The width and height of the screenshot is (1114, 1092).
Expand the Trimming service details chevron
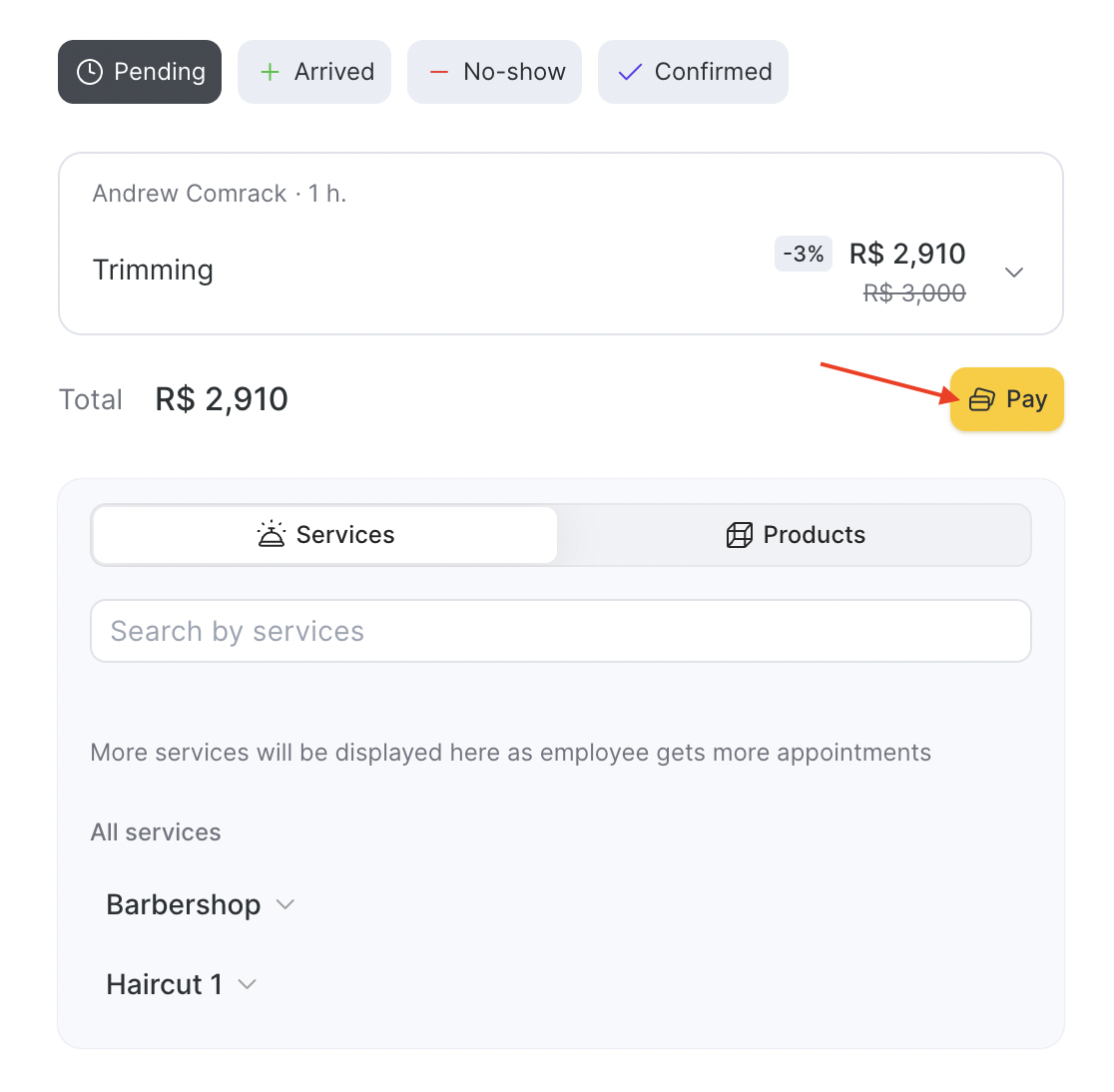click(1014, 273)
